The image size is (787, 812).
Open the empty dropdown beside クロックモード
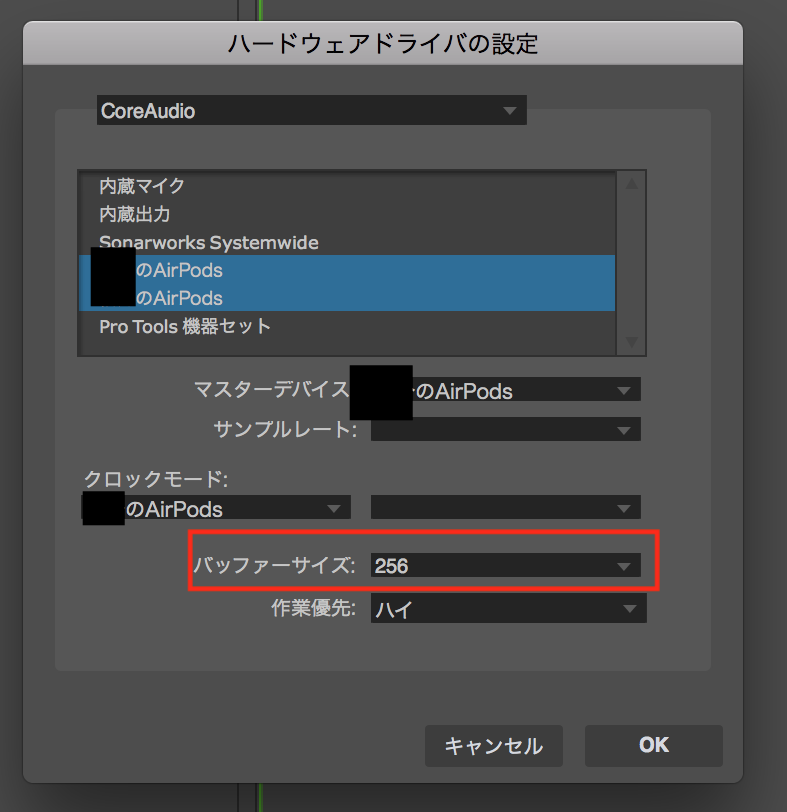505,507
